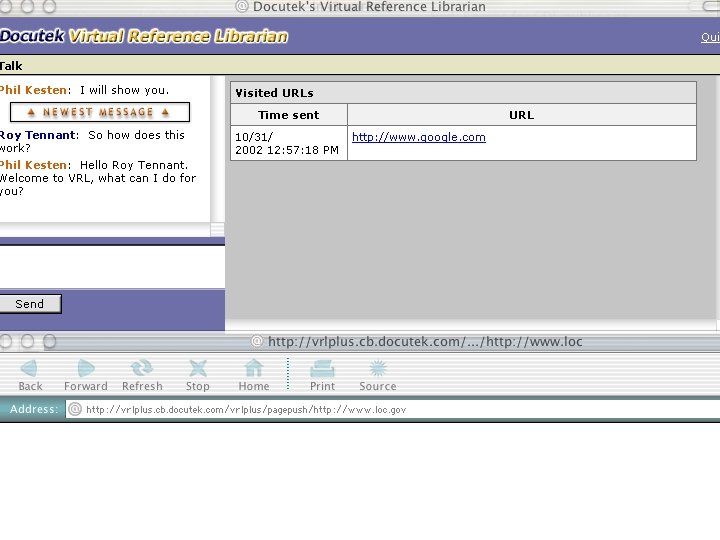Click the Time sent column header

point(289,115)
